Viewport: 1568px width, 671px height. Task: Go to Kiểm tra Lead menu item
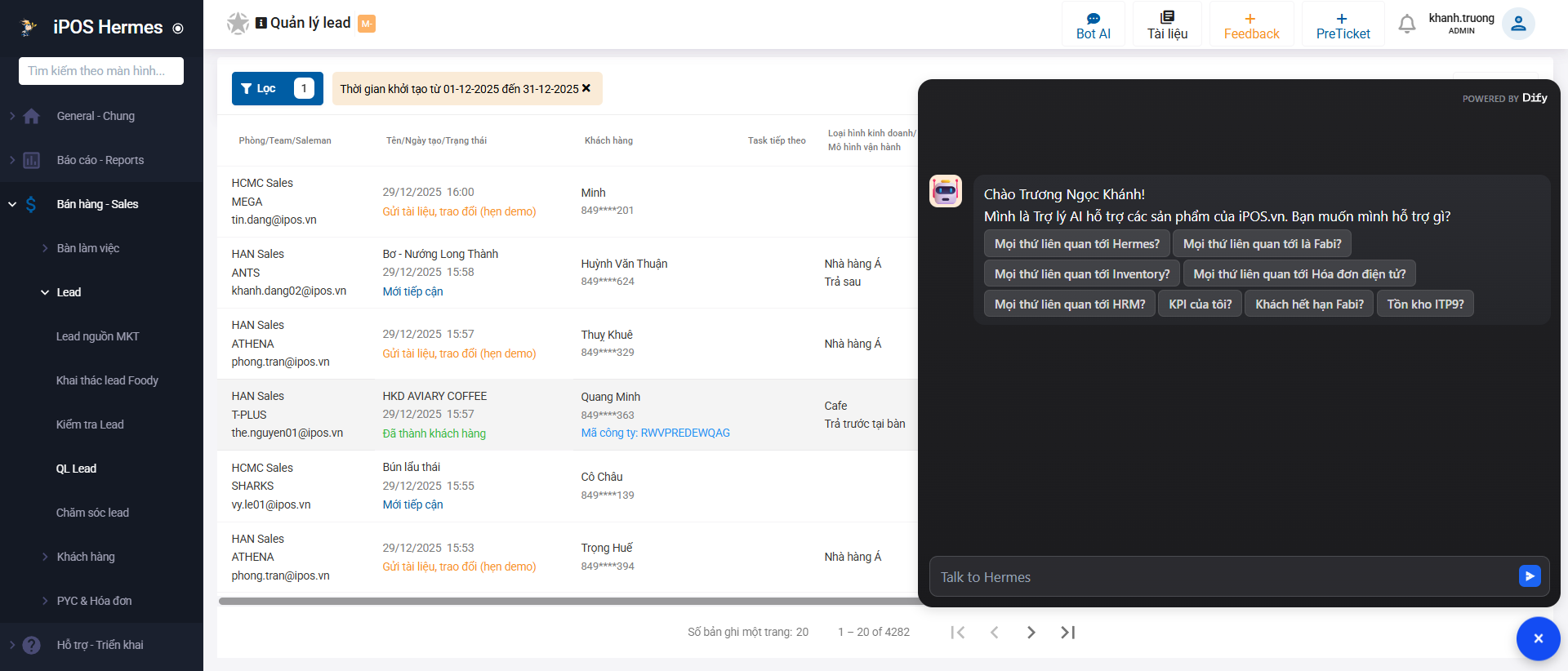(90, 424)
